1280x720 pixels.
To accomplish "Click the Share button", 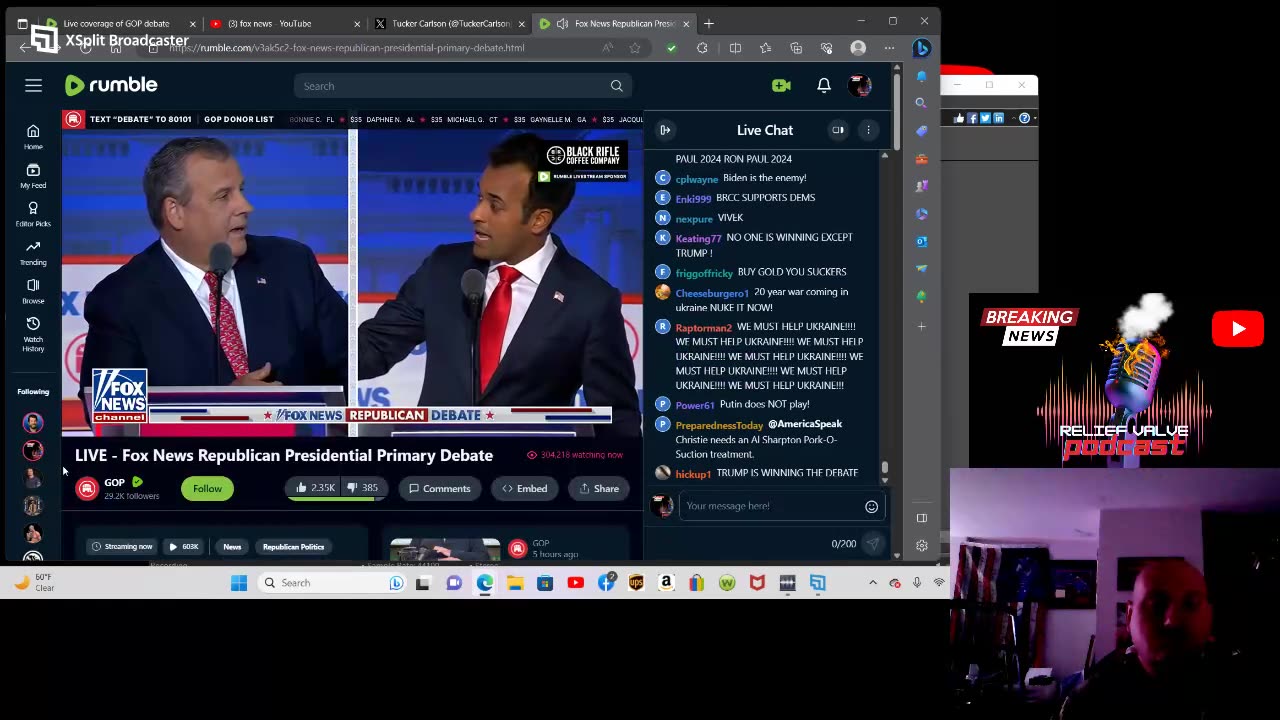I will click(x=599, y=488).
